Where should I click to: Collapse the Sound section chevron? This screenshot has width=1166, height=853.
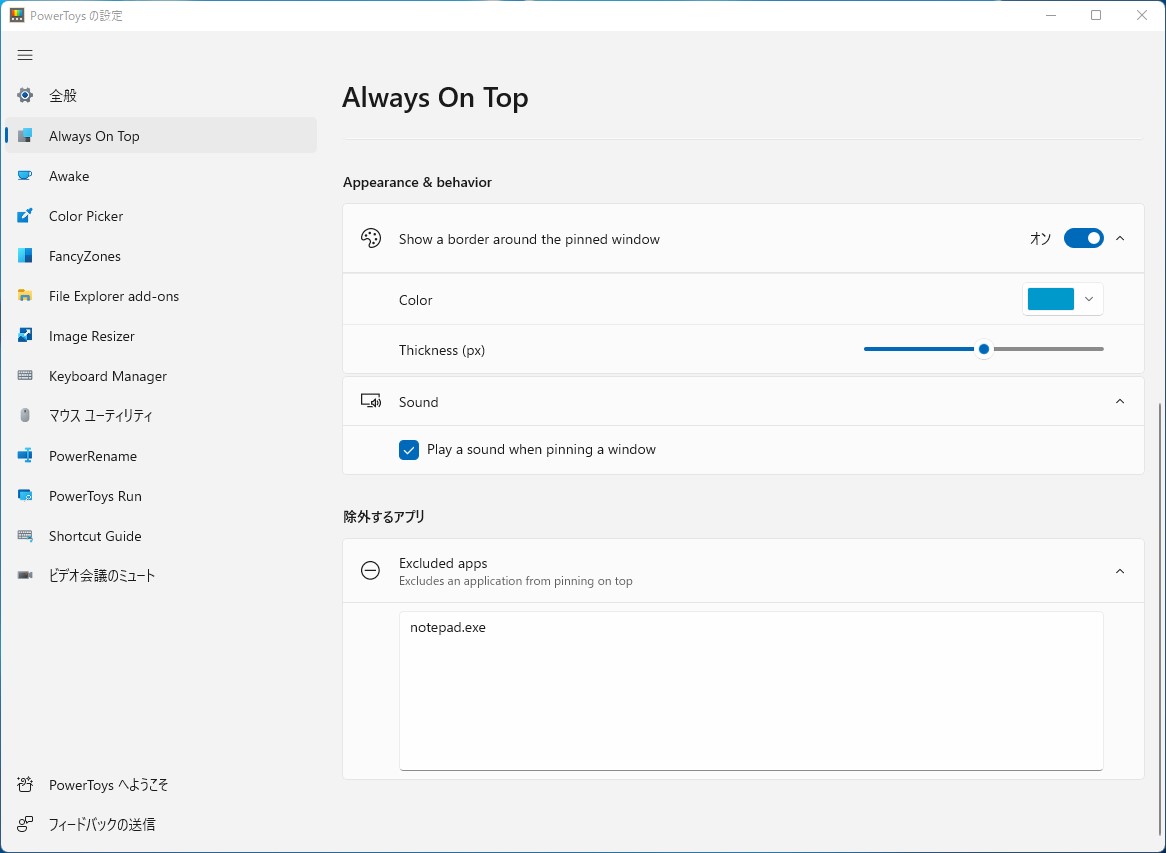click(1120, 402)
